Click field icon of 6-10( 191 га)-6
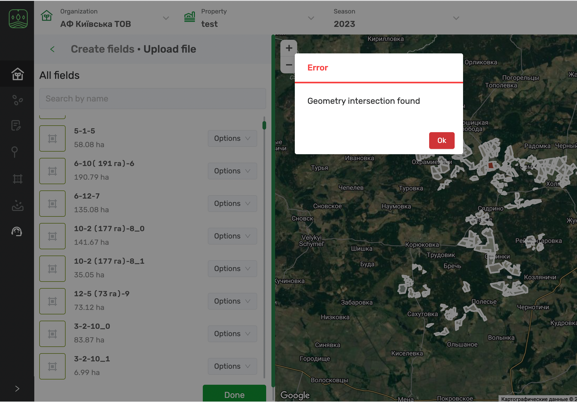Screen dimensions: 577x404 pyautogui.click(x=52, y=171)
